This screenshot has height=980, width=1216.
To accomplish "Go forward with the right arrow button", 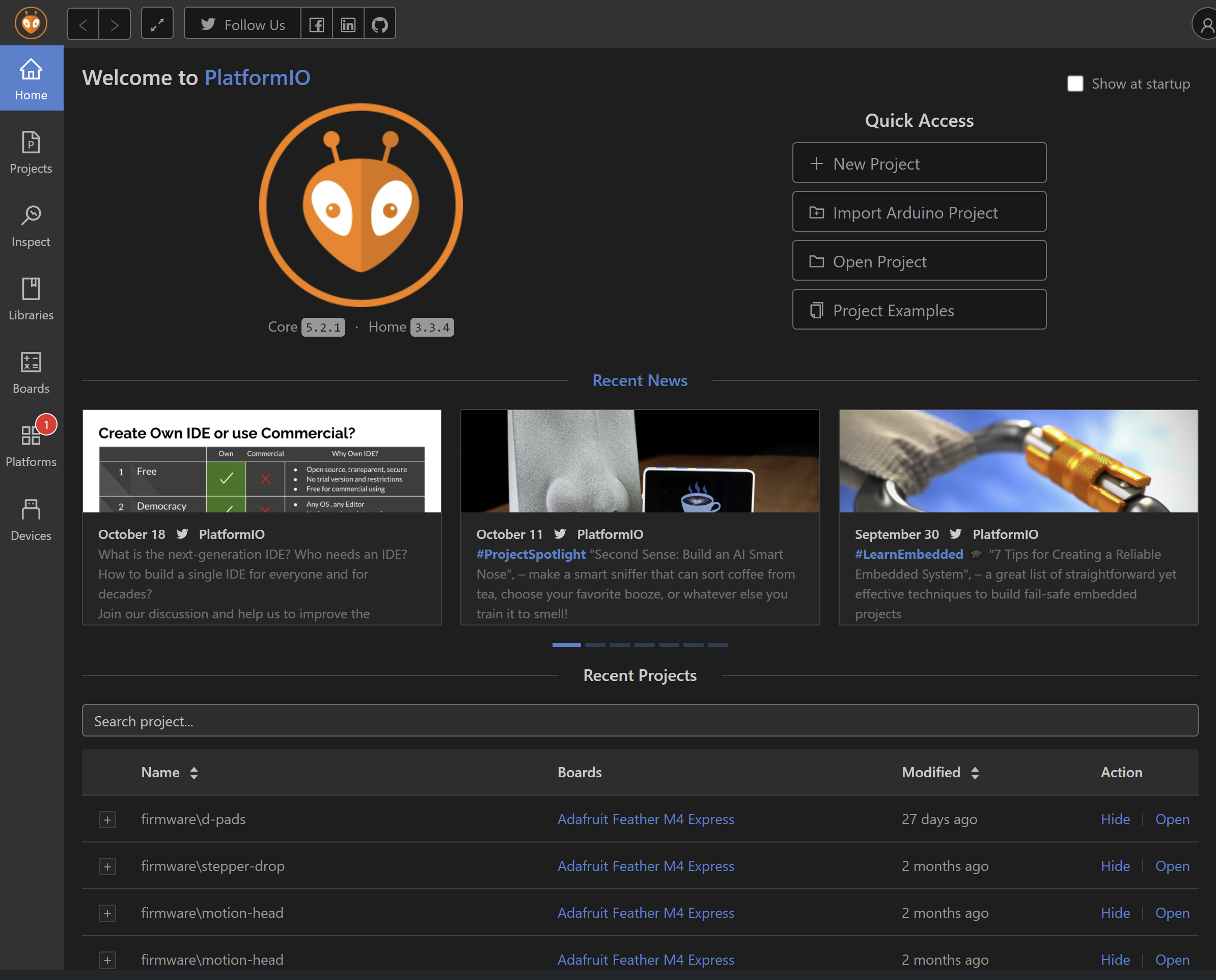I will 115,24.
